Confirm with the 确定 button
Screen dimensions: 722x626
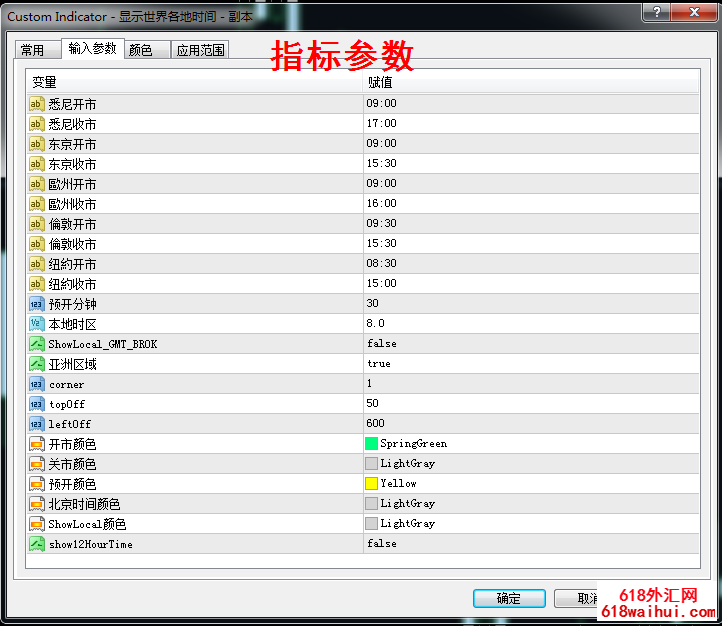(509, 598)
